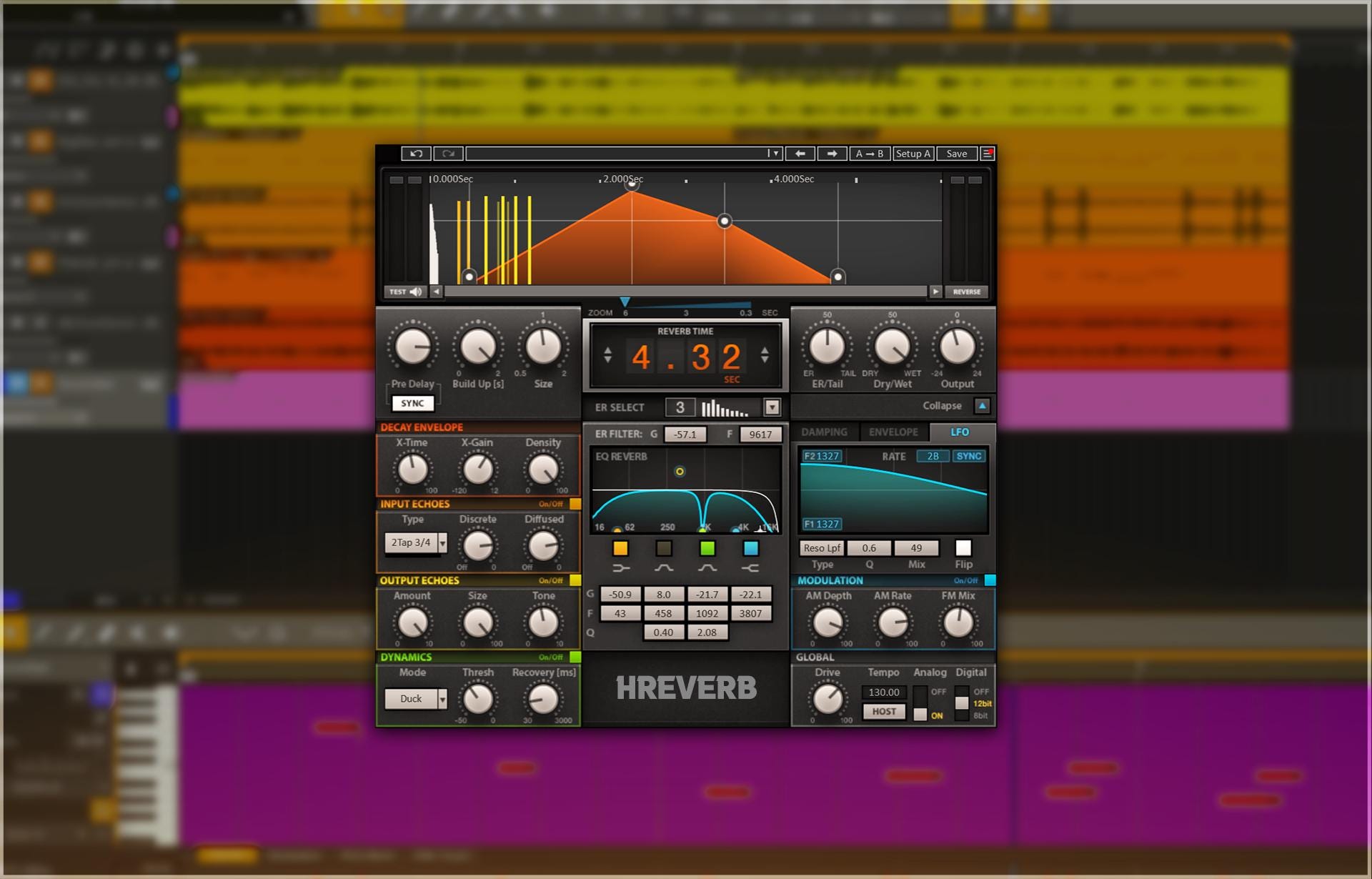Click the blue EQ band 4 color square
1372x879 pixels.
point(750,548)
